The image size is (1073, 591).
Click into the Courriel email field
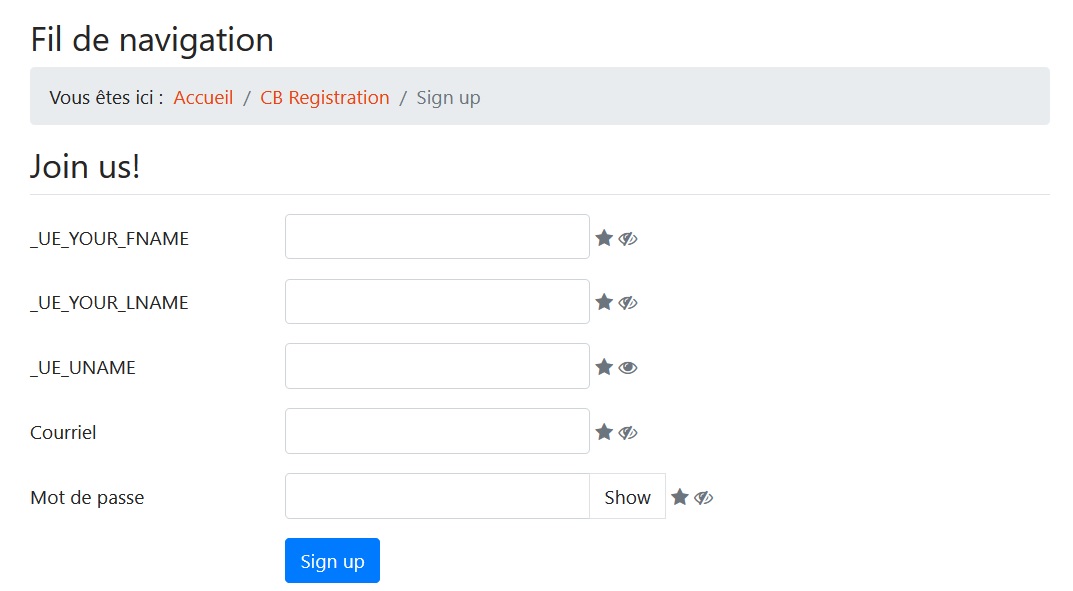(x=437, y=432)
